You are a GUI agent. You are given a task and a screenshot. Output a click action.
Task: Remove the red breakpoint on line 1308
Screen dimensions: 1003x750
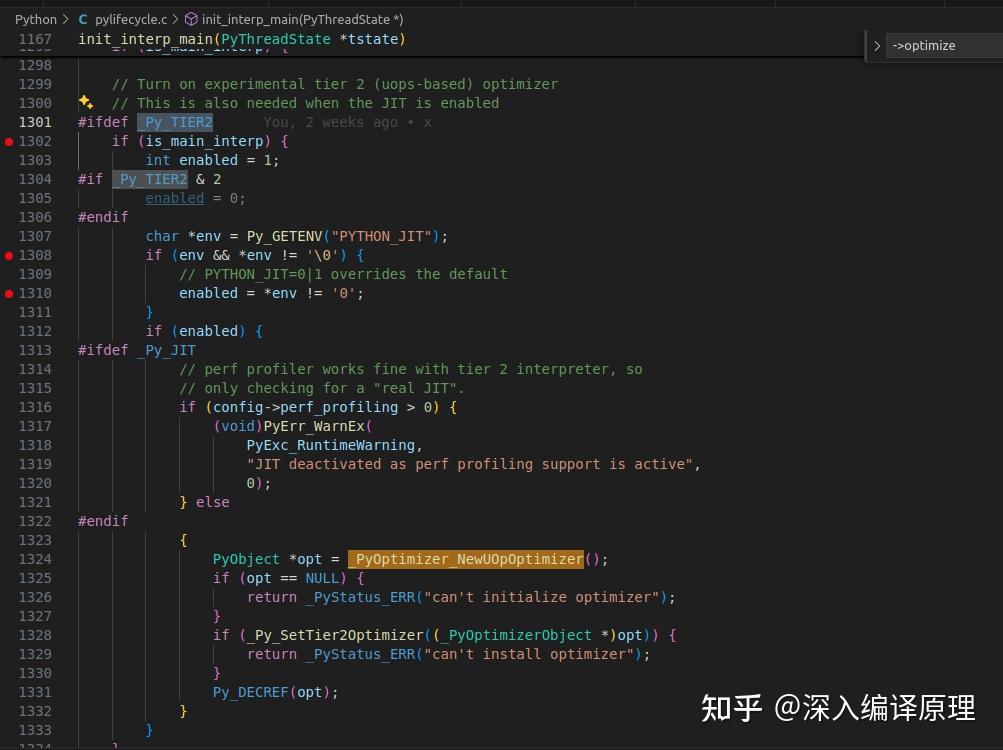[8, 254]
